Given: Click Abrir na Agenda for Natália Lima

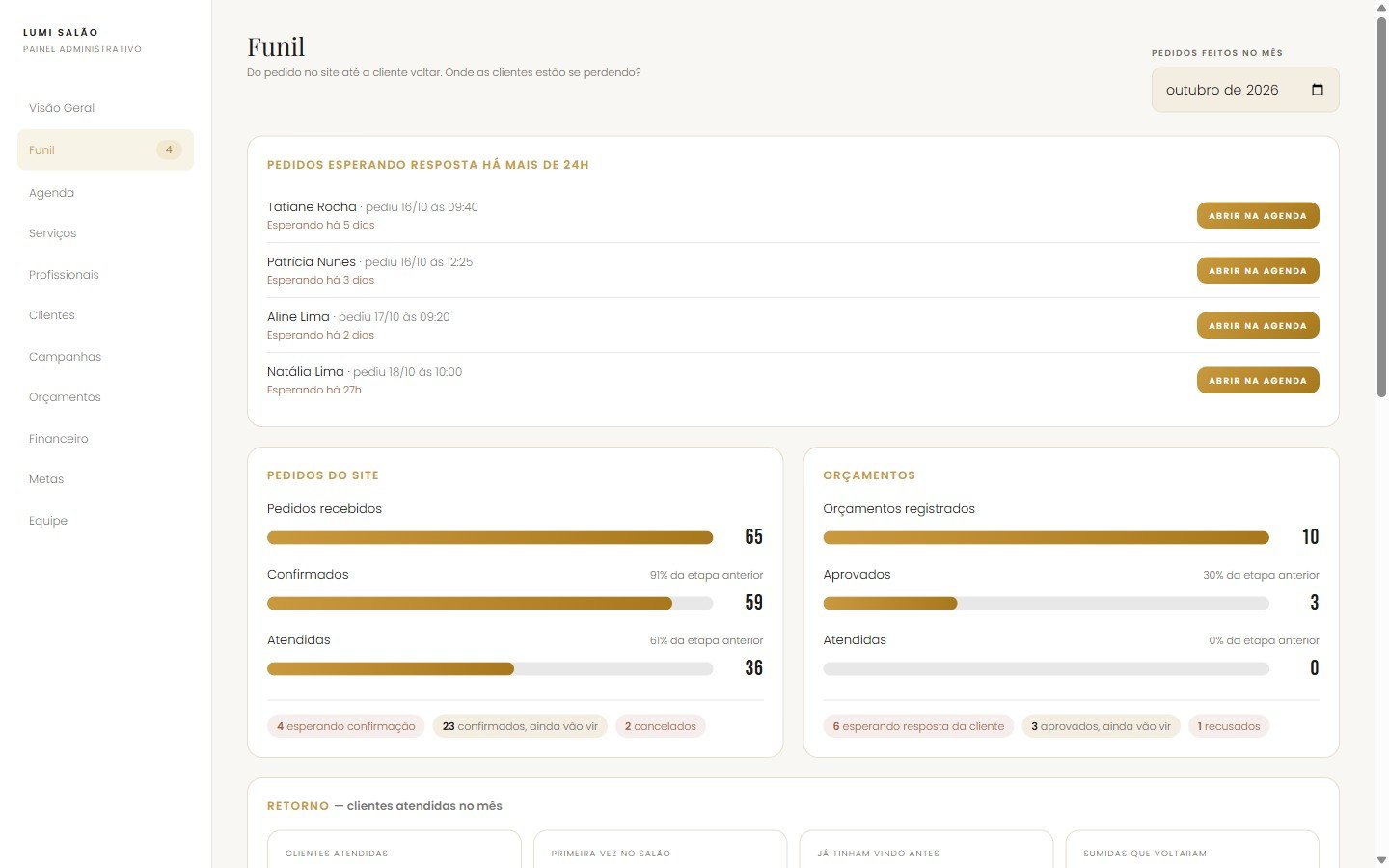Looking at the screenshot, I should [1258, 380].
